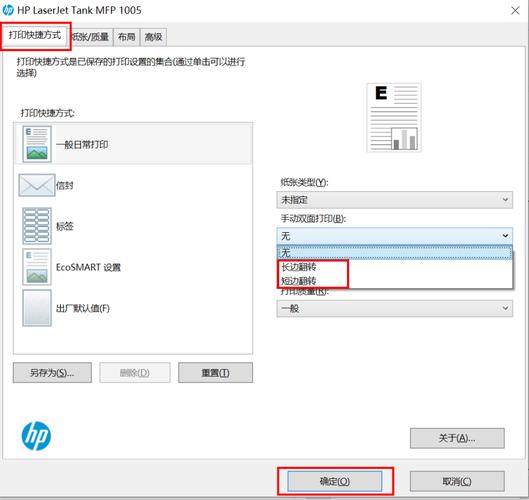529x500 pixels.
Task: Choose the 信封 envelope icon
Action: [x=37, y=185]
